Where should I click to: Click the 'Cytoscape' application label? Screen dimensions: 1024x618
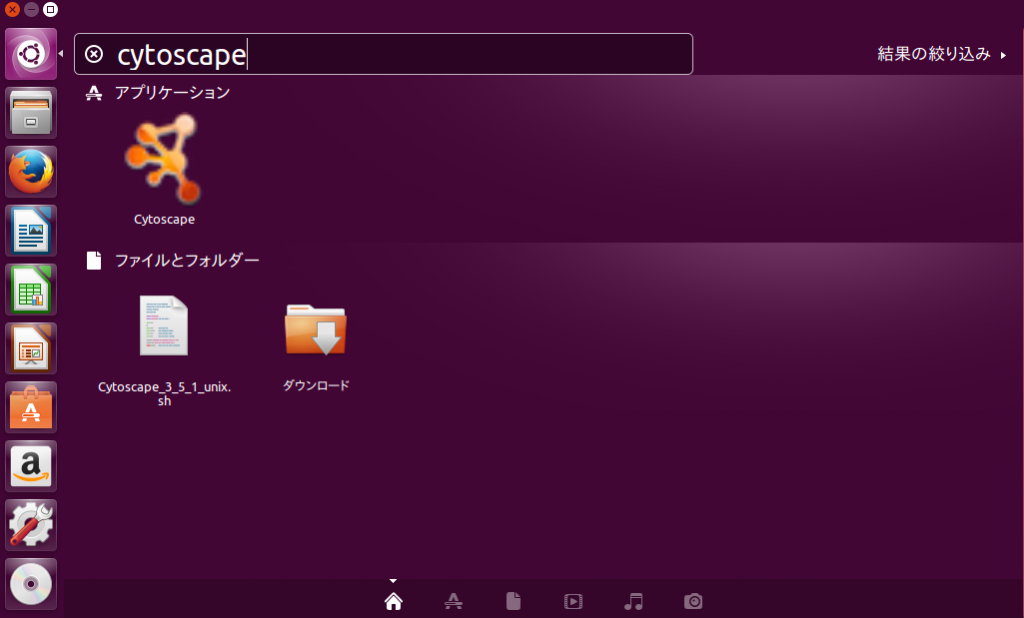(164, 220)
